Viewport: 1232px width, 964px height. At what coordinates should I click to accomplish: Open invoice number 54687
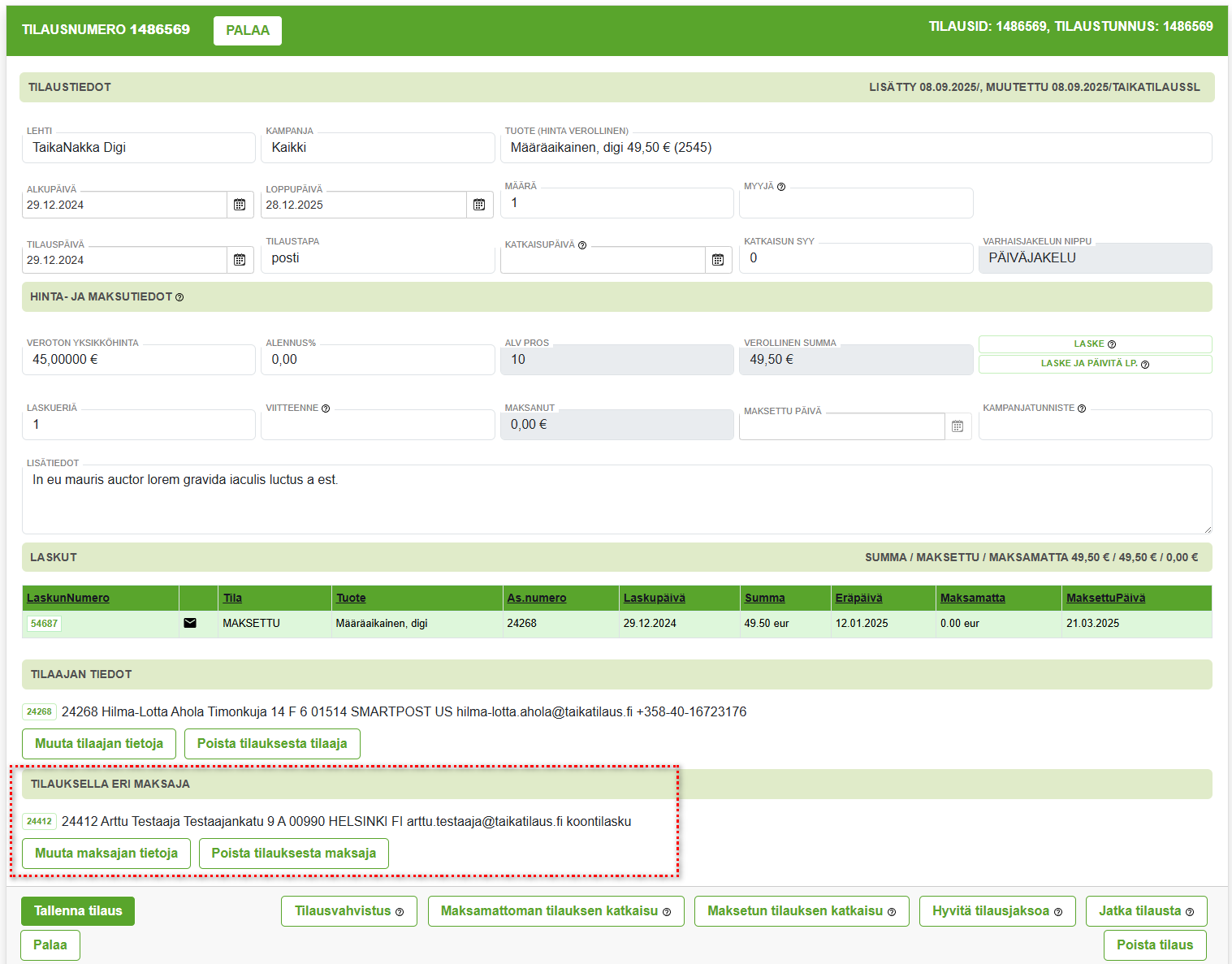pyautogui.click(x=44, y=624)
